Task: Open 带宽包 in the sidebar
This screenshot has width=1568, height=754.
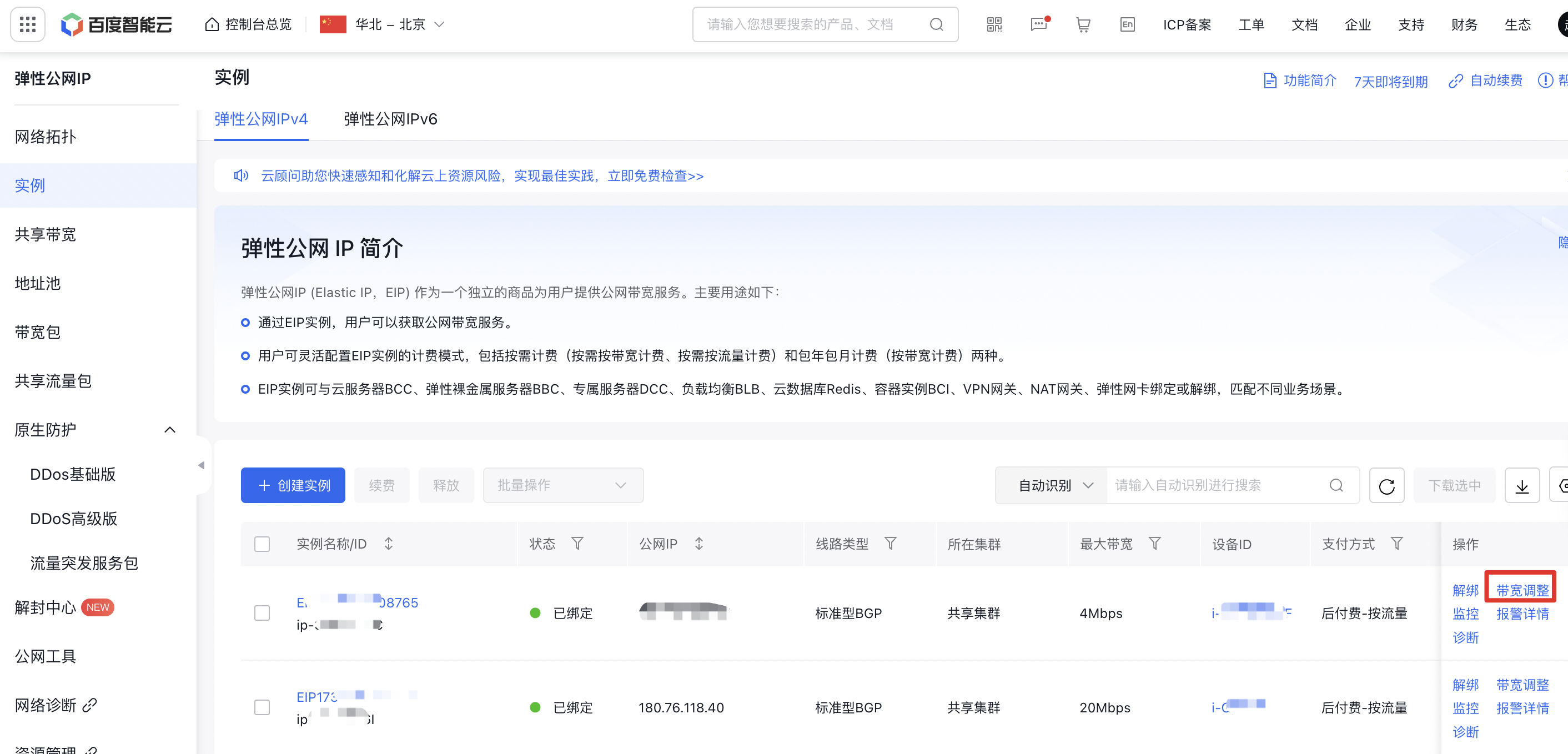Action: click(x=38, y=332)
